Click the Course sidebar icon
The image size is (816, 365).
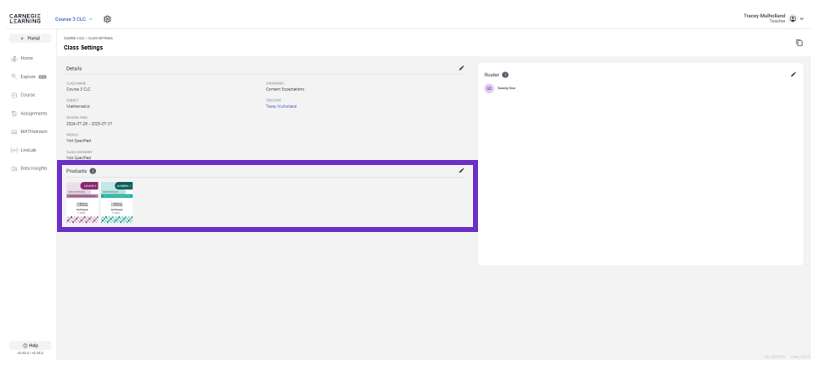[x=14, y=95]
